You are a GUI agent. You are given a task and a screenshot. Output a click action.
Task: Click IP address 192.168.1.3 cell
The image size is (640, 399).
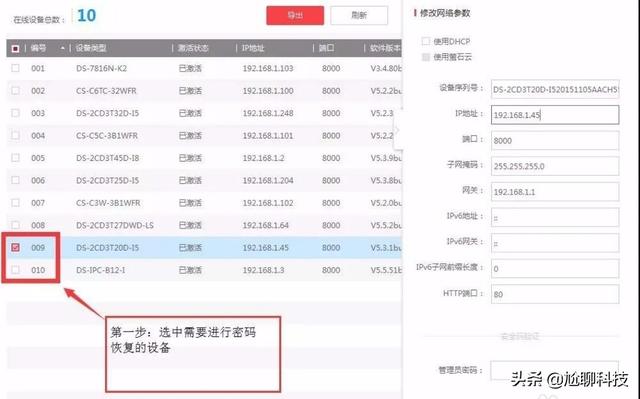click(264, 270)
